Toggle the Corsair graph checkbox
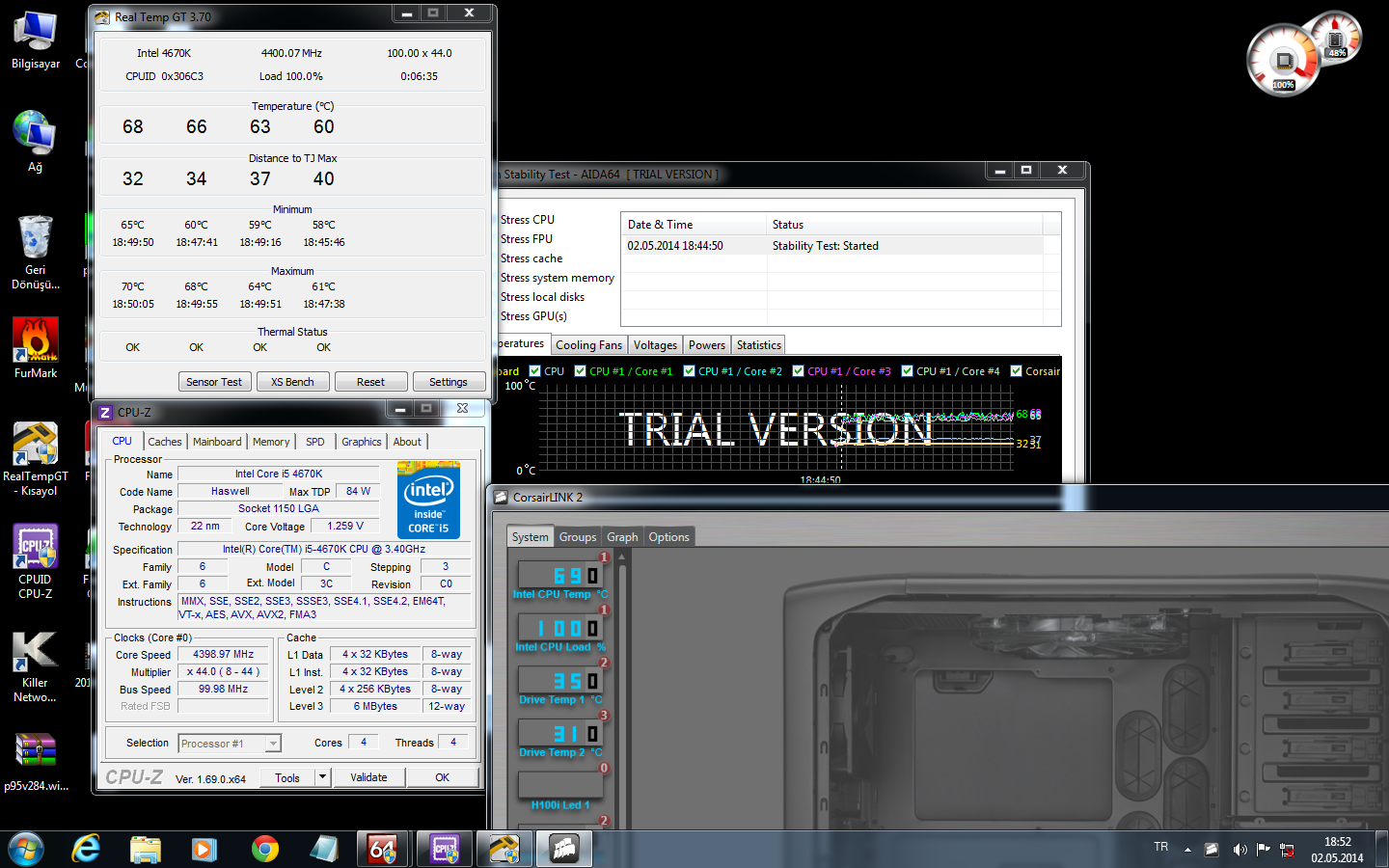 coord(1016,370)
